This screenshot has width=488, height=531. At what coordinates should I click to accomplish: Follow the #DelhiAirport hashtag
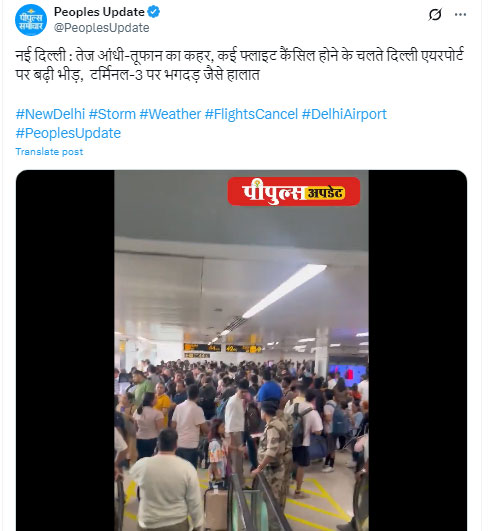coord(344,114)
